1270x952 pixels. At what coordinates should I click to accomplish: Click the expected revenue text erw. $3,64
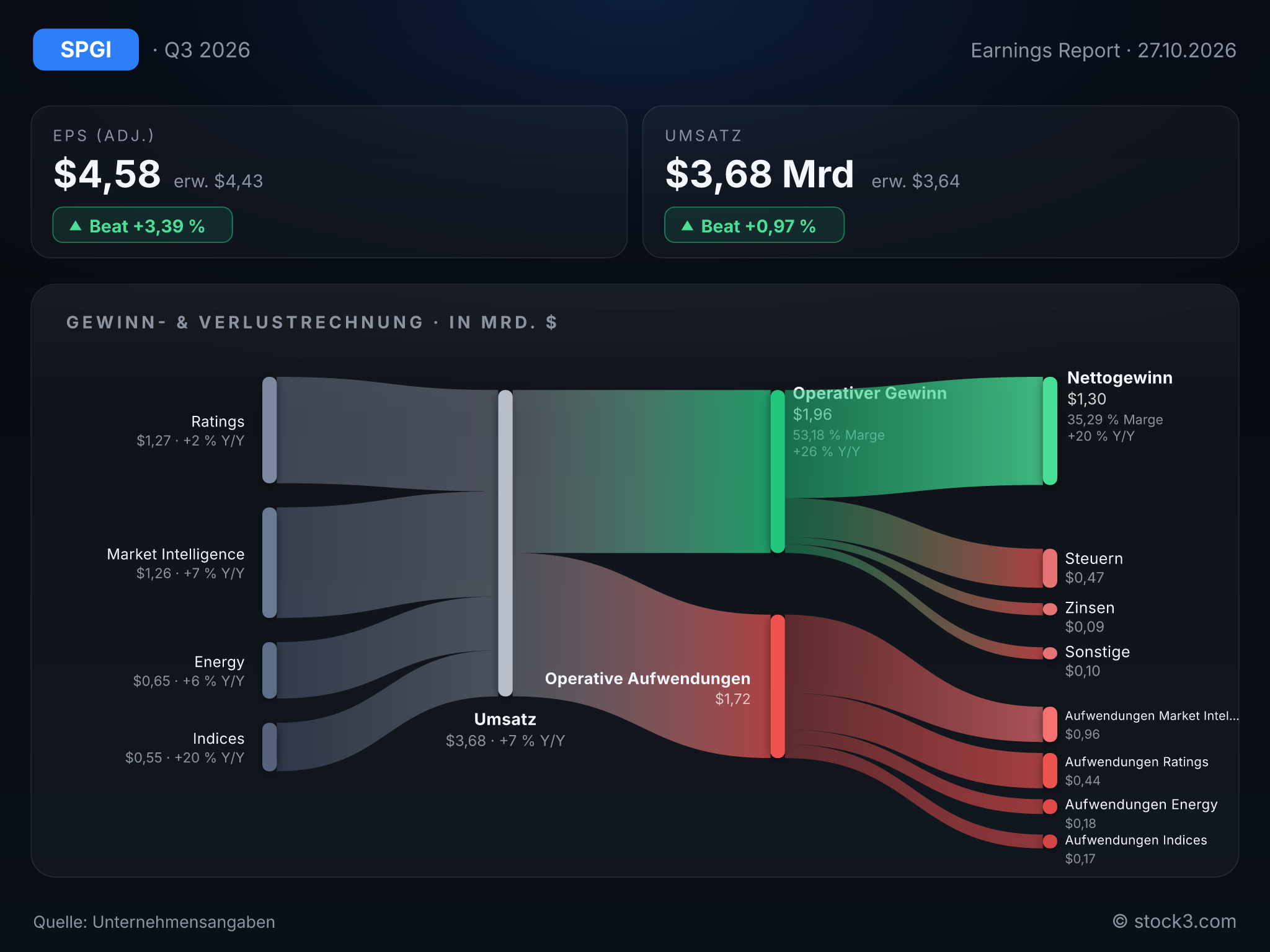tap(916, 181)
